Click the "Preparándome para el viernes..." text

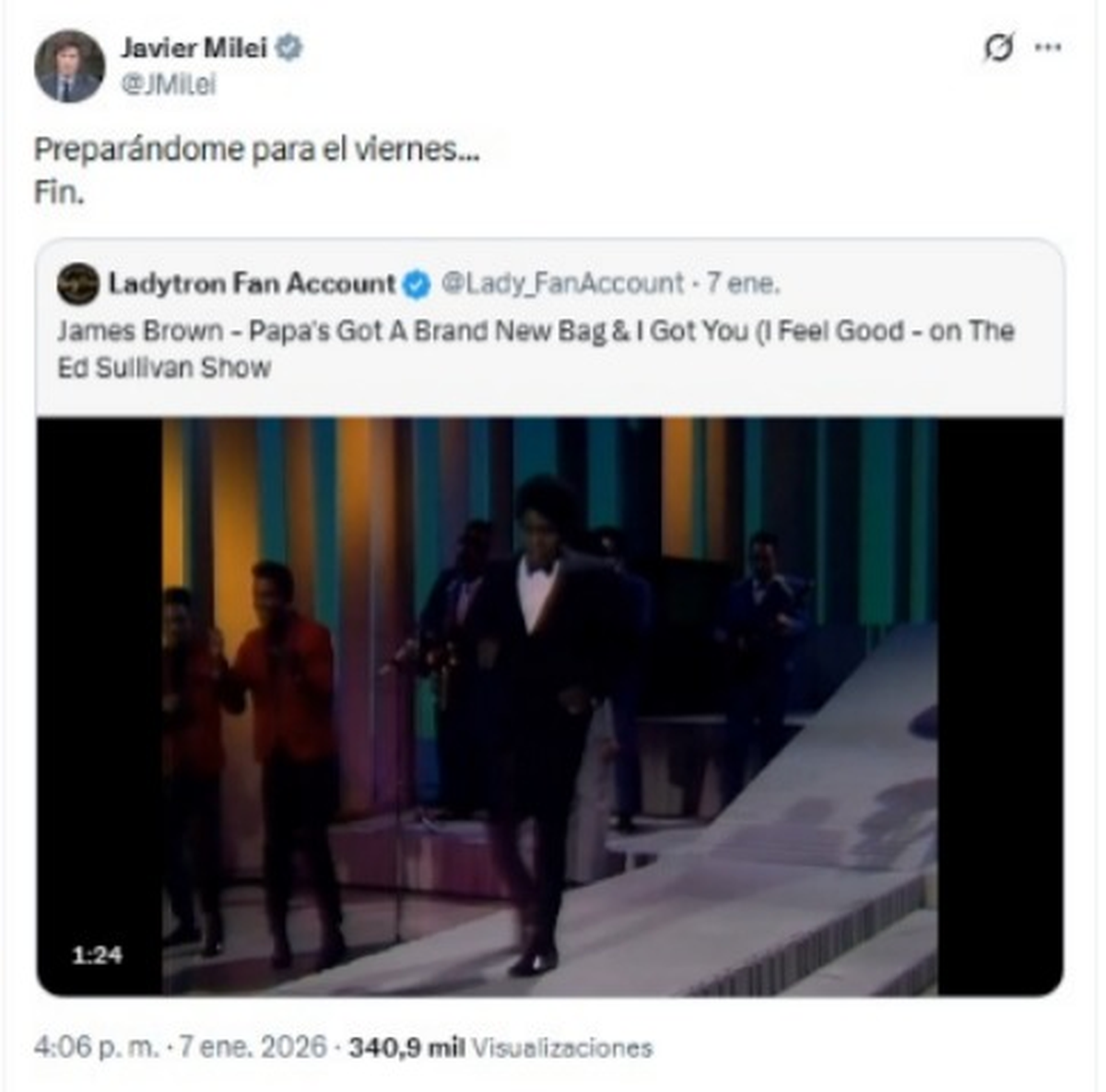256,149
